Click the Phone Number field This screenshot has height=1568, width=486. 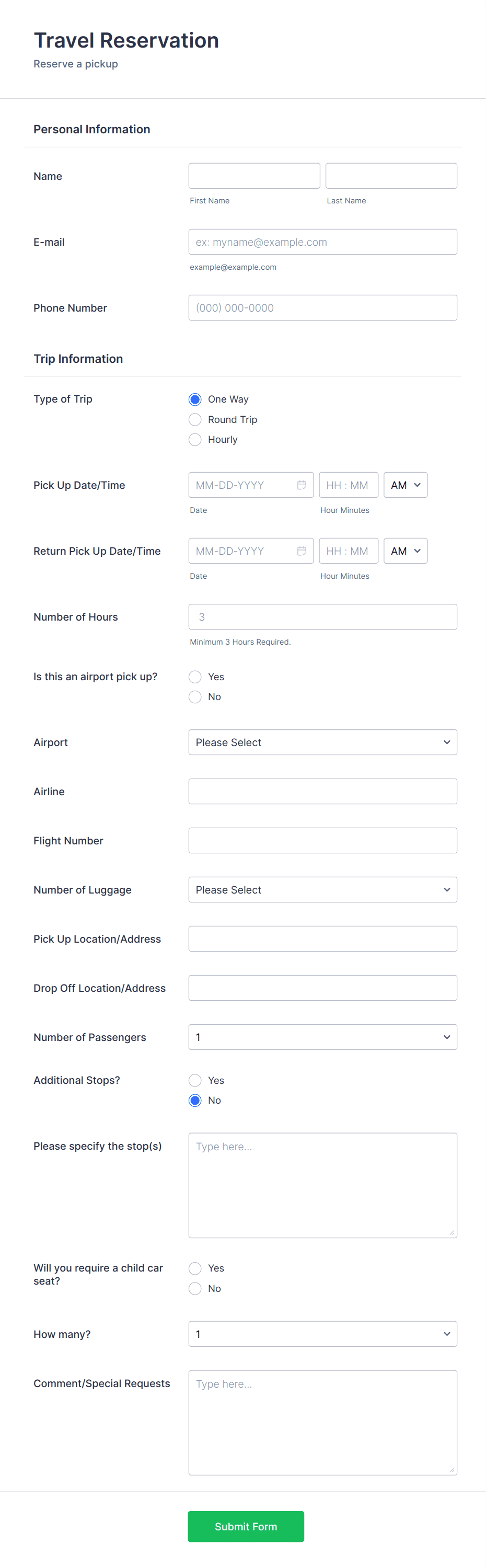[322, 307]
